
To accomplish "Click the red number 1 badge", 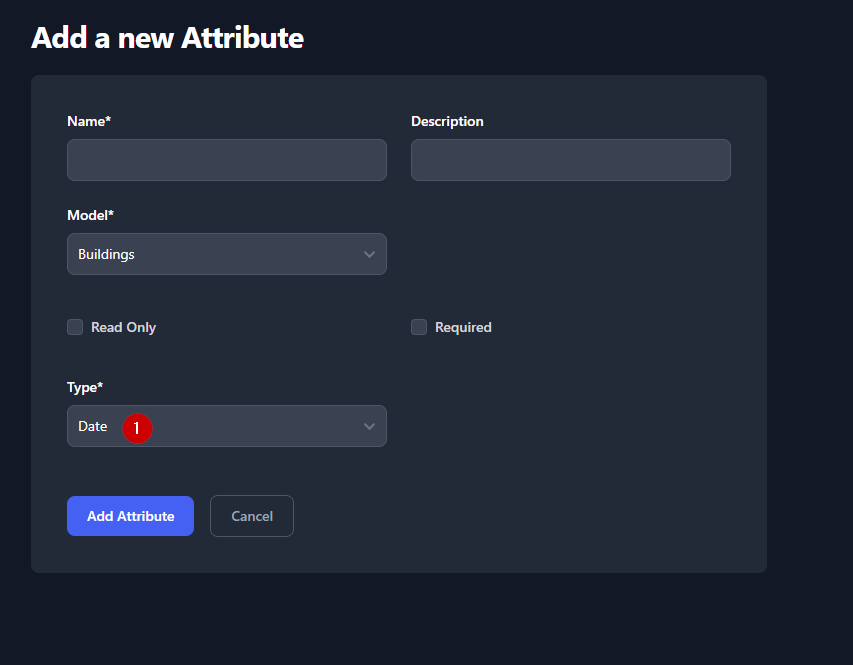I will tap(137, 428).
